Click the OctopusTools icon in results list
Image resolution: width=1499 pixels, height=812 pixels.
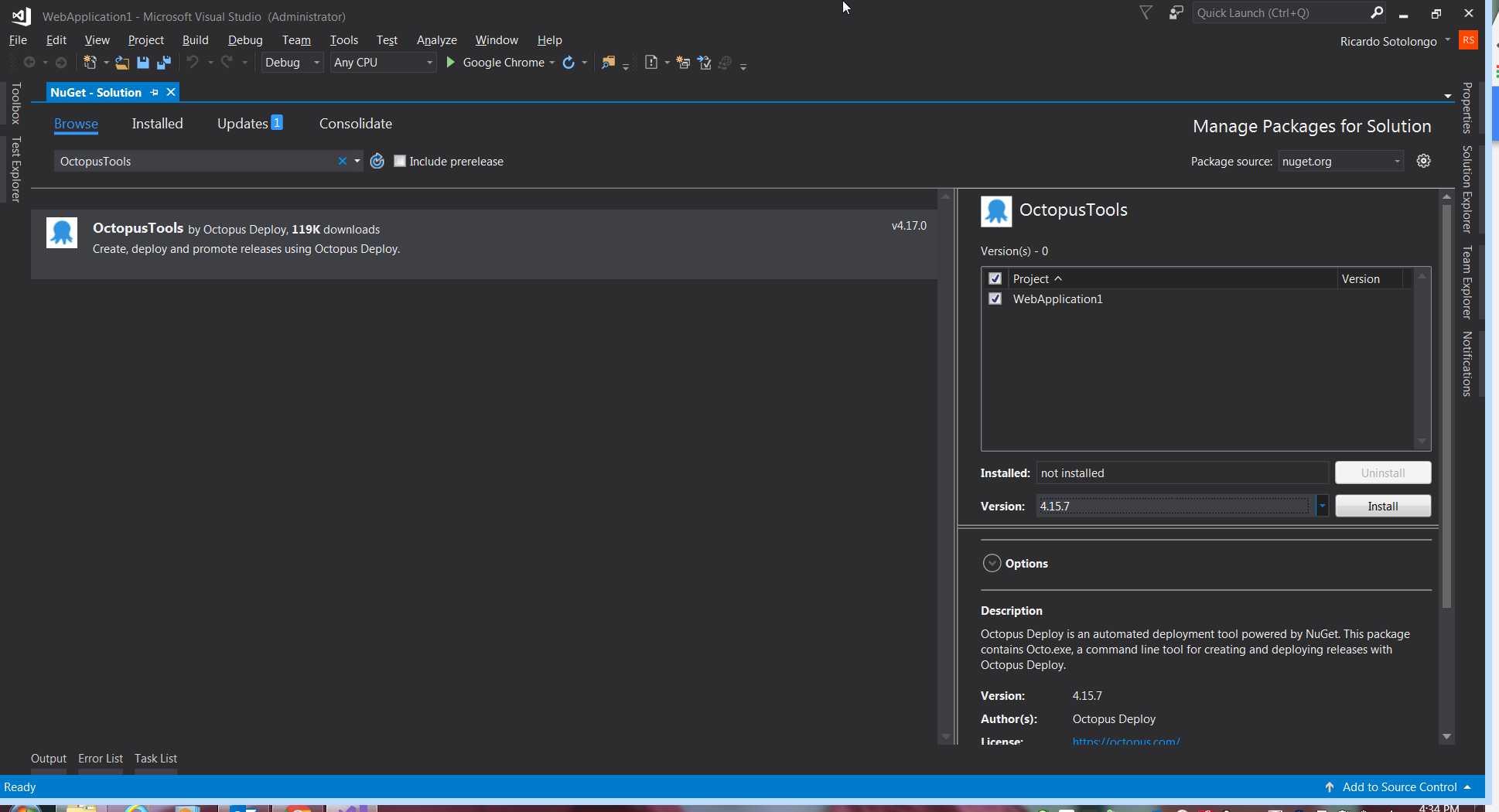pos(62,233)
